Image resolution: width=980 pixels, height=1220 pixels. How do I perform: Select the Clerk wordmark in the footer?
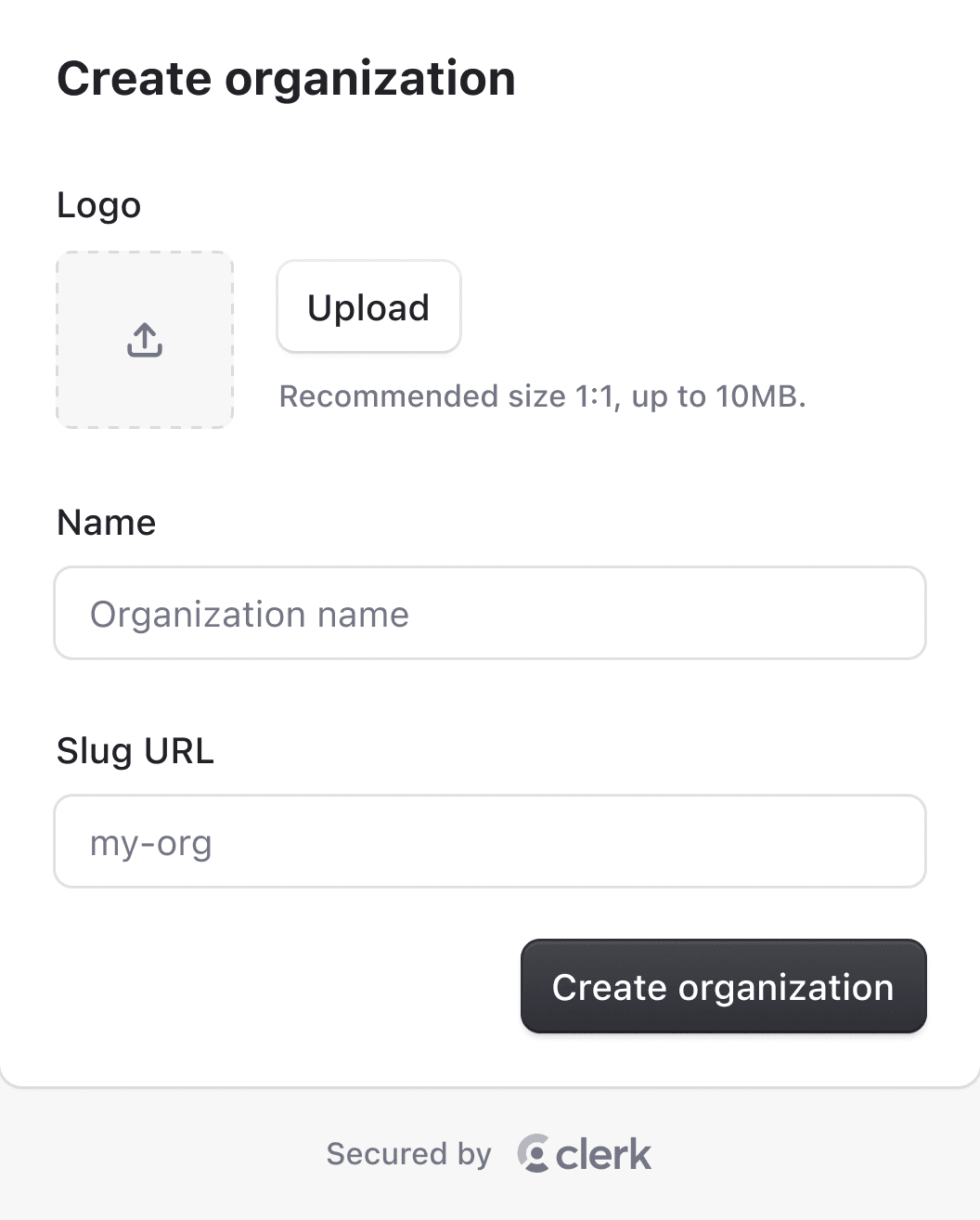602,1153
